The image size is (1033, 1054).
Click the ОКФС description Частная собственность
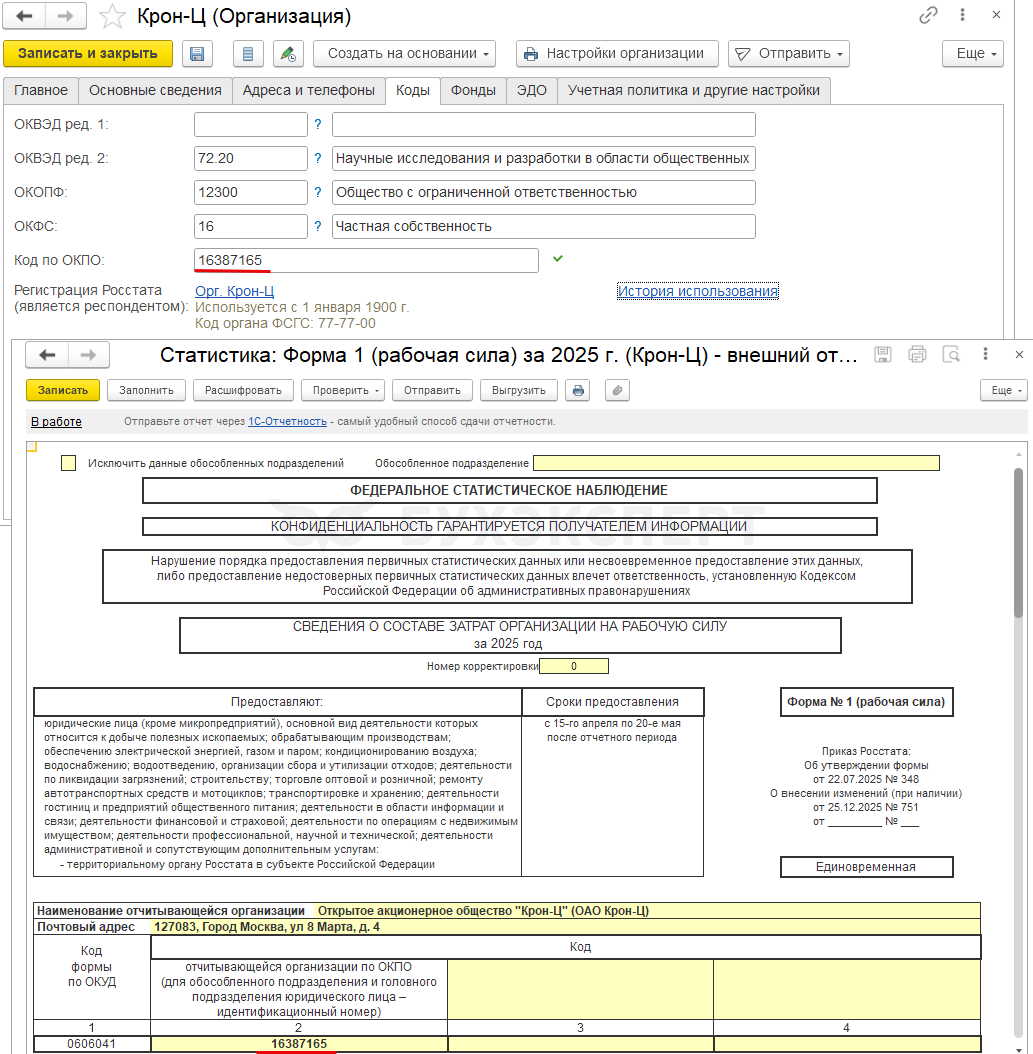pos(544,227)
